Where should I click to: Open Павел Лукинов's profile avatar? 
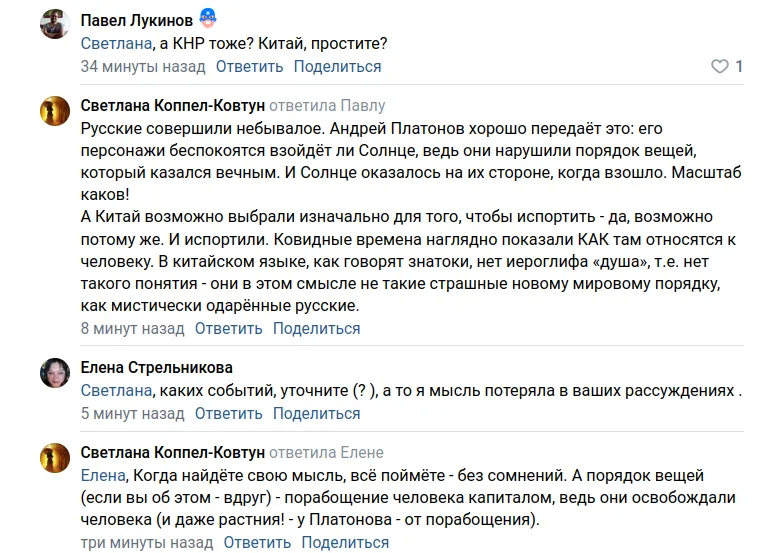[x=53, y=24]
